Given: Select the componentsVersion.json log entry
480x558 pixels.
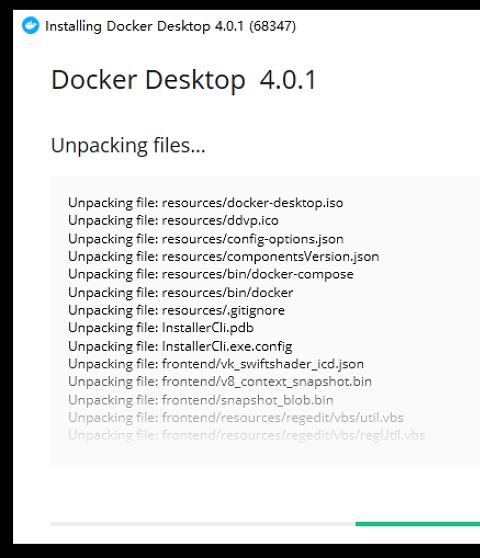Looking at the screenshot, I should 224,257.
